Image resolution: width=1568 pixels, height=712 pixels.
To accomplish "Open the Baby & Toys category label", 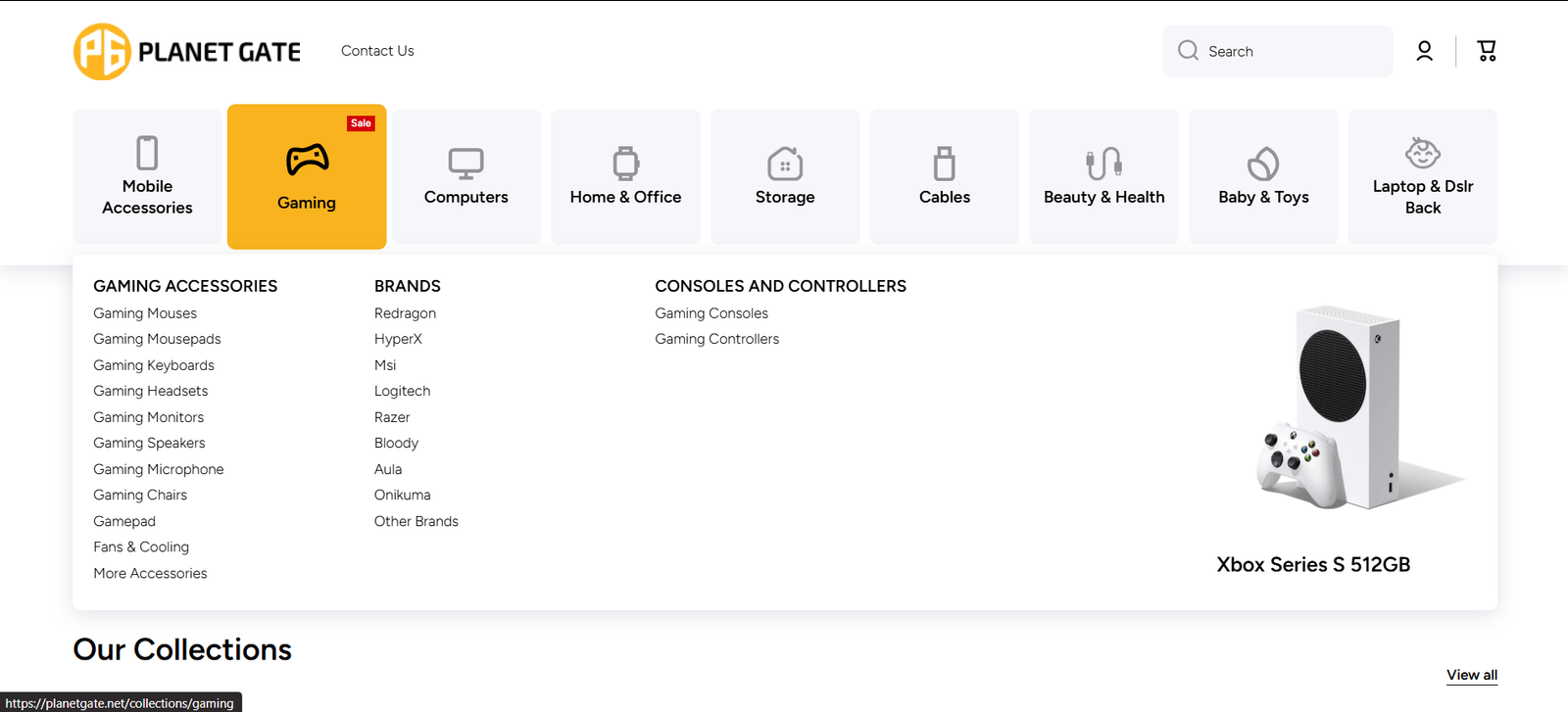I will coord(1263,197).
